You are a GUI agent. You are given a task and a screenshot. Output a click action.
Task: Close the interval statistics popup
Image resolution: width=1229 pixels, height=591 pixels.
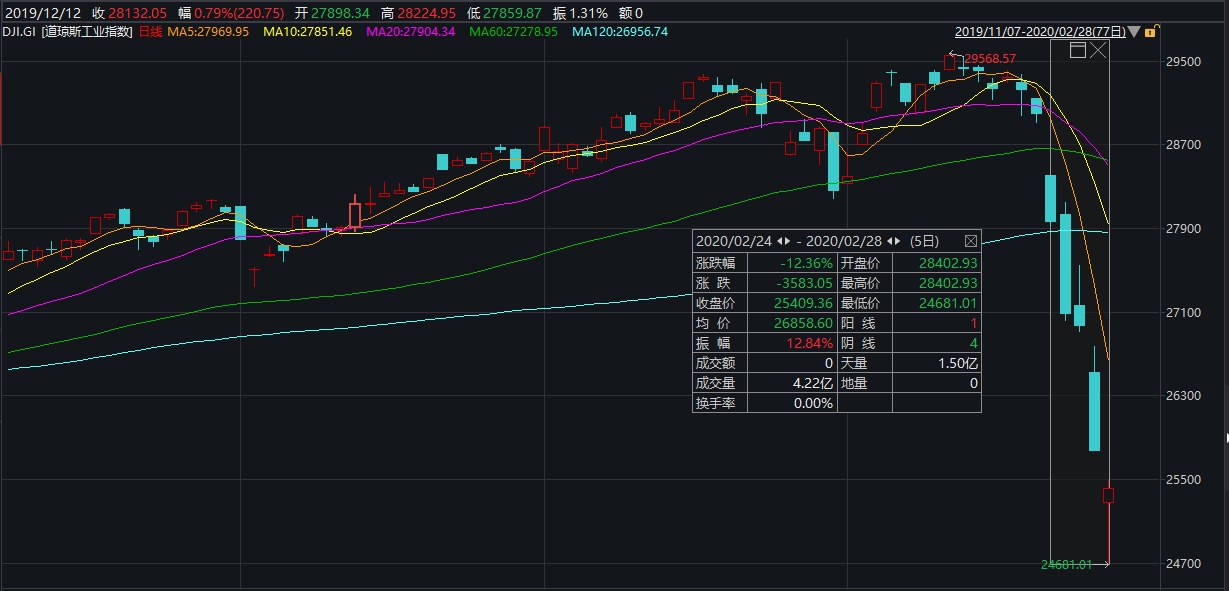(x=971, y=241)
